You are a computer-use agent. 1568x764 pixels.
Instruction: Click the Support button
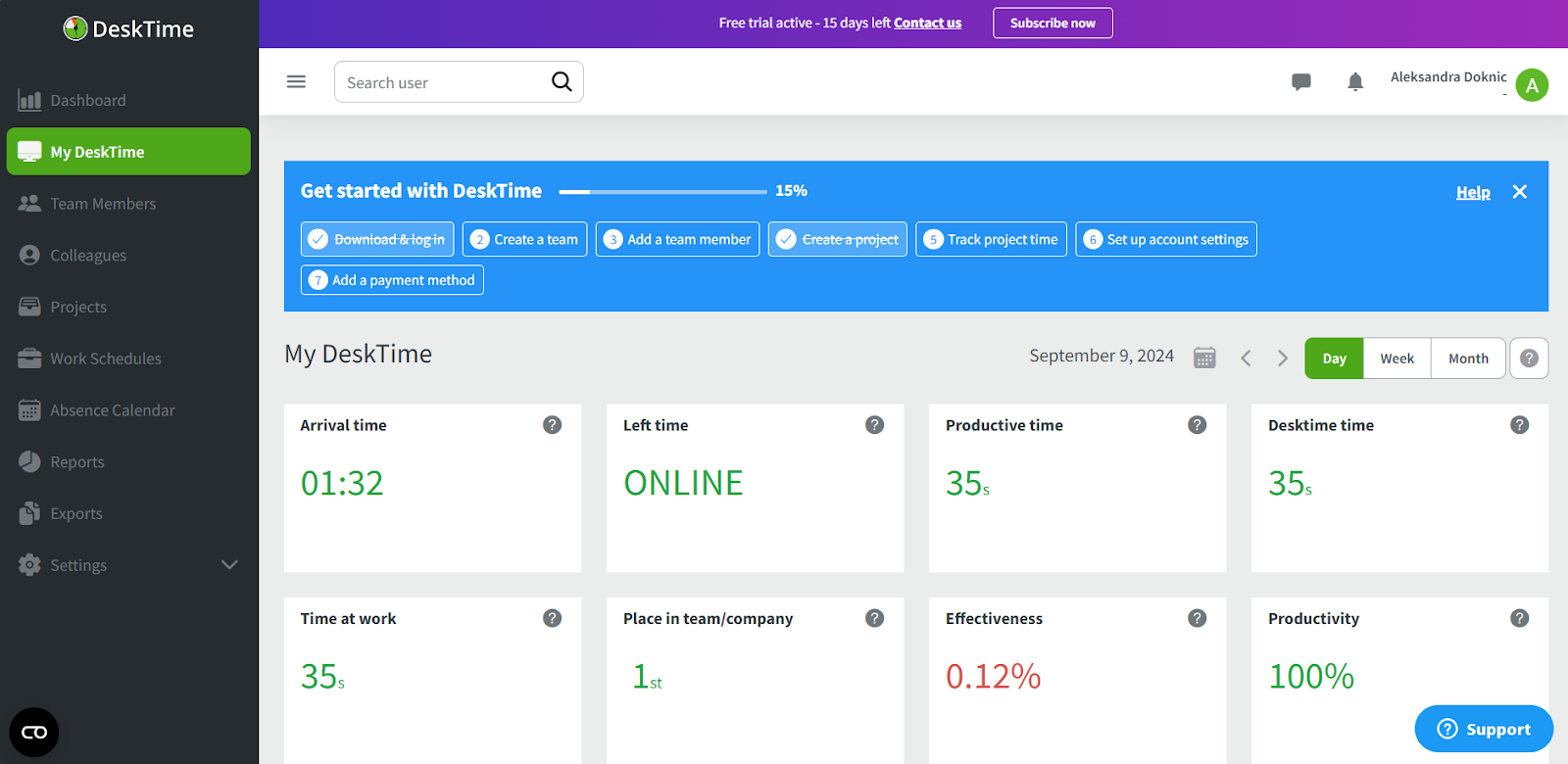1484,729
